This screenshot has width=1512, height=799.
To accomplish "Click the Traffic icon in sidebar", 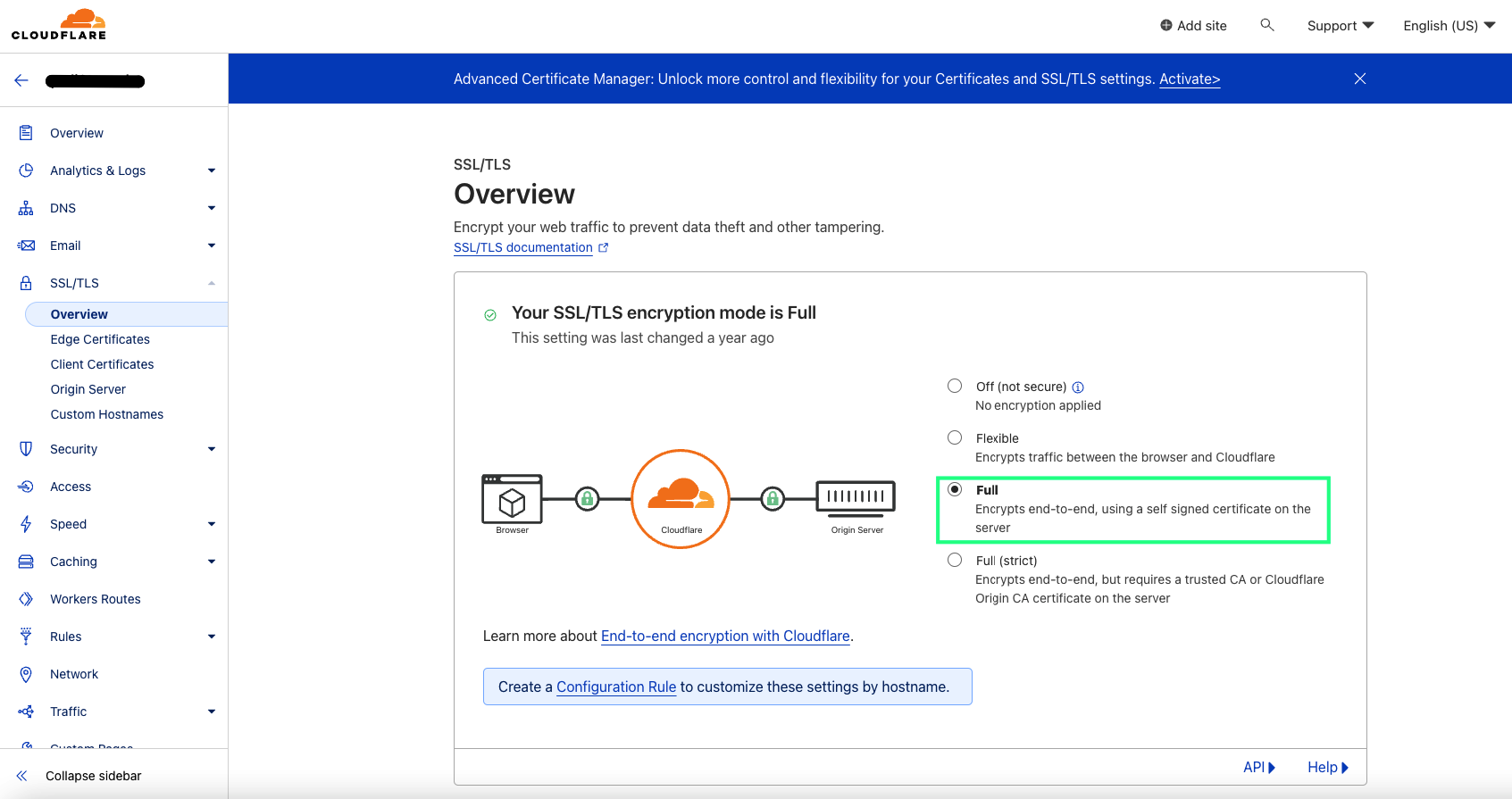I will (x=26, y=712).
